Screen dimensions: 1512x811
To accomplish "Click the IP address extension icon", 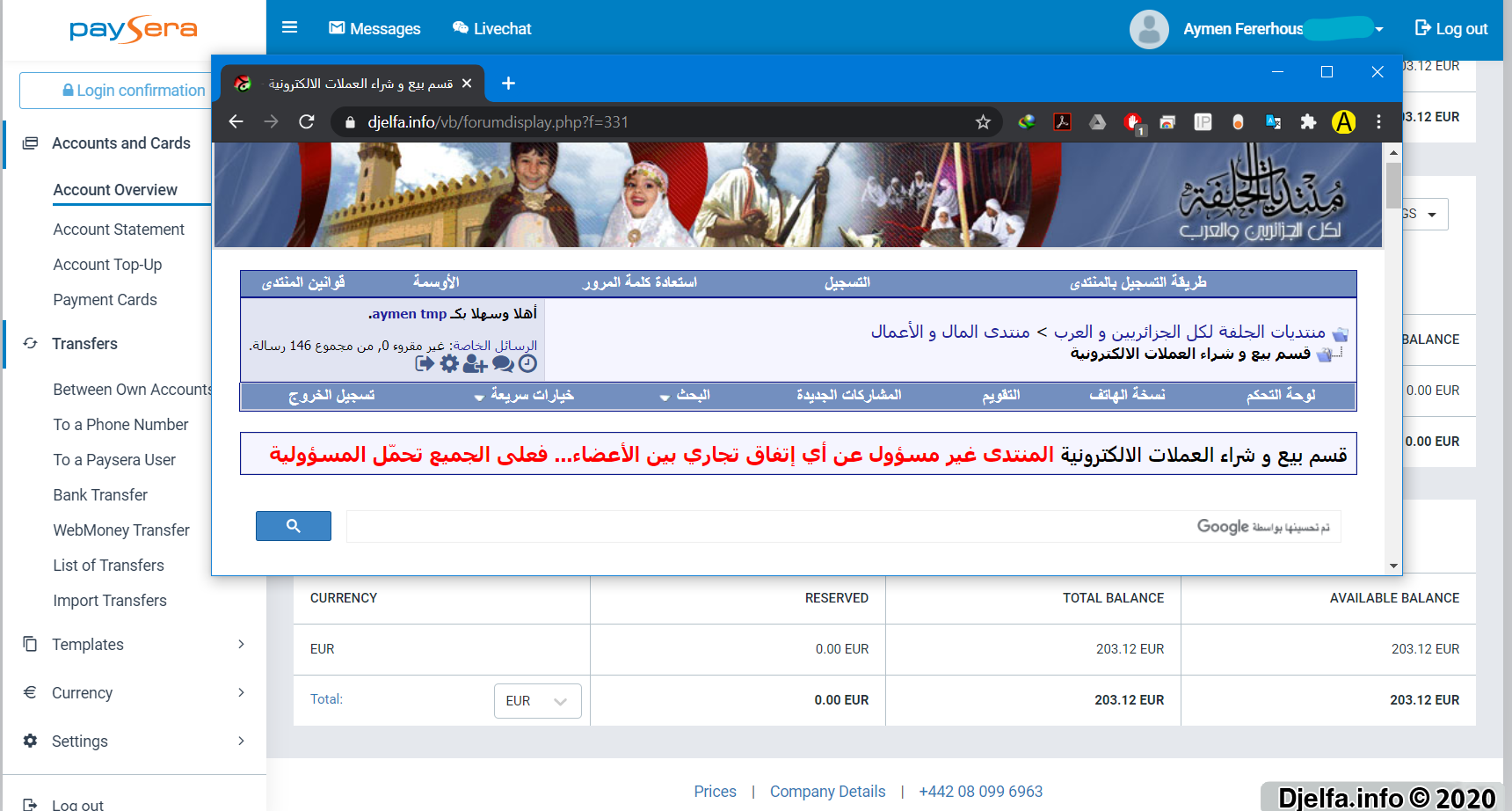I will click(1203, 122).
